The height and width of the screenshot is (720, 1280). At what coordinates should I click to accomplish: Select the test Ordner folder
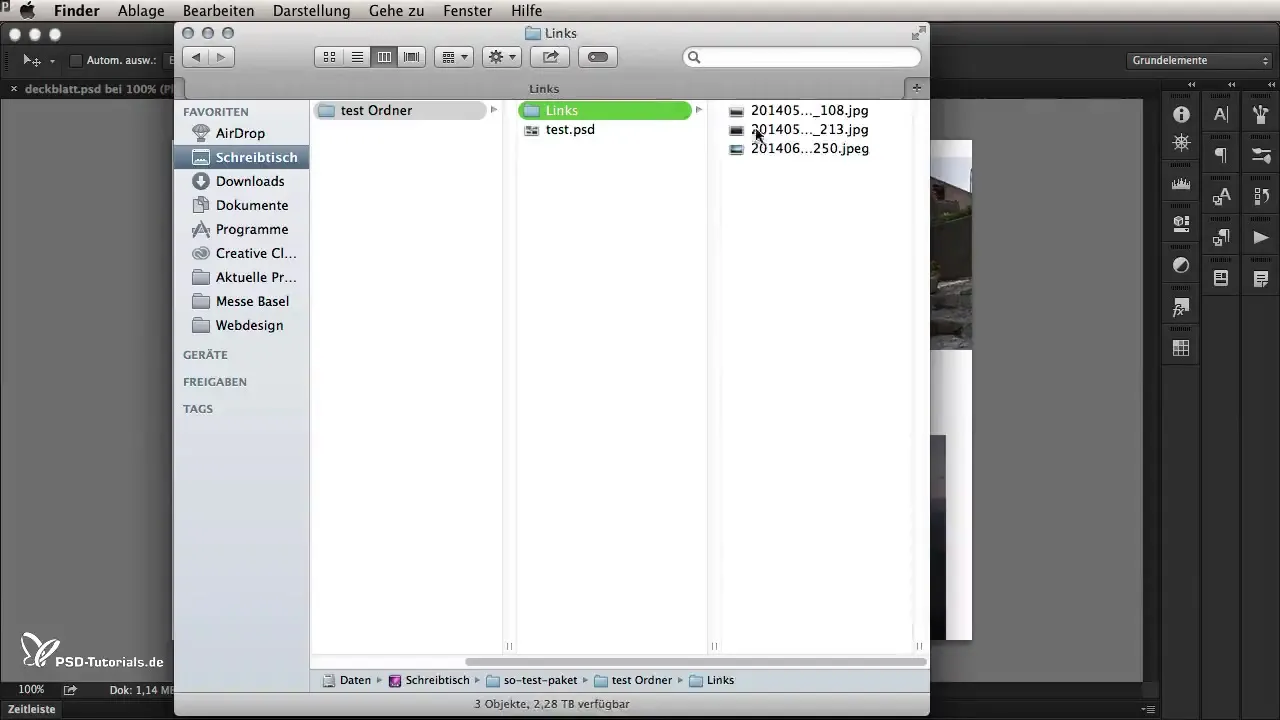400,110
